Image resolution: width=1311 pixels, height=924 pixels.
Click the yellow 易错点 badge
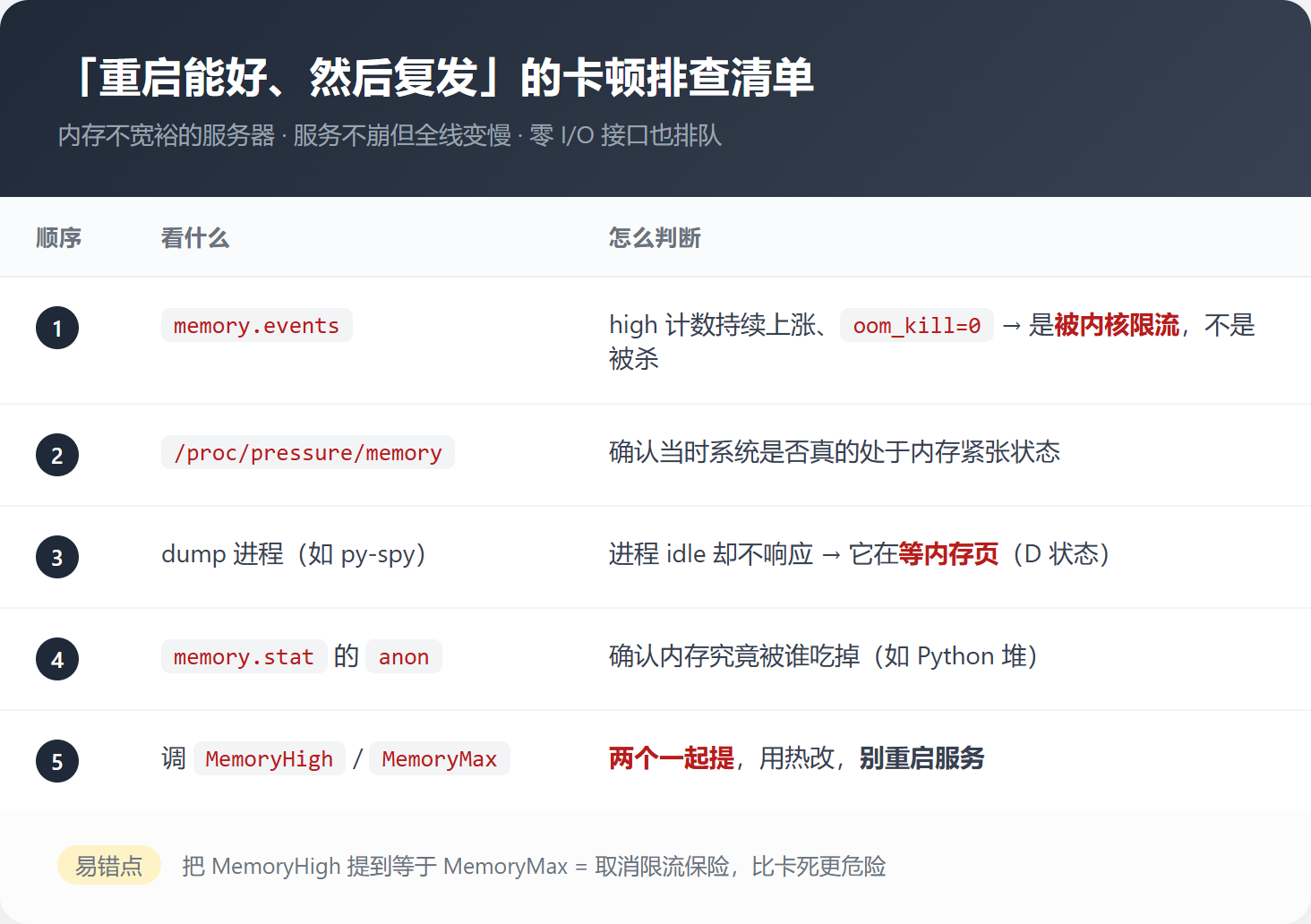[x=109, y=865]
